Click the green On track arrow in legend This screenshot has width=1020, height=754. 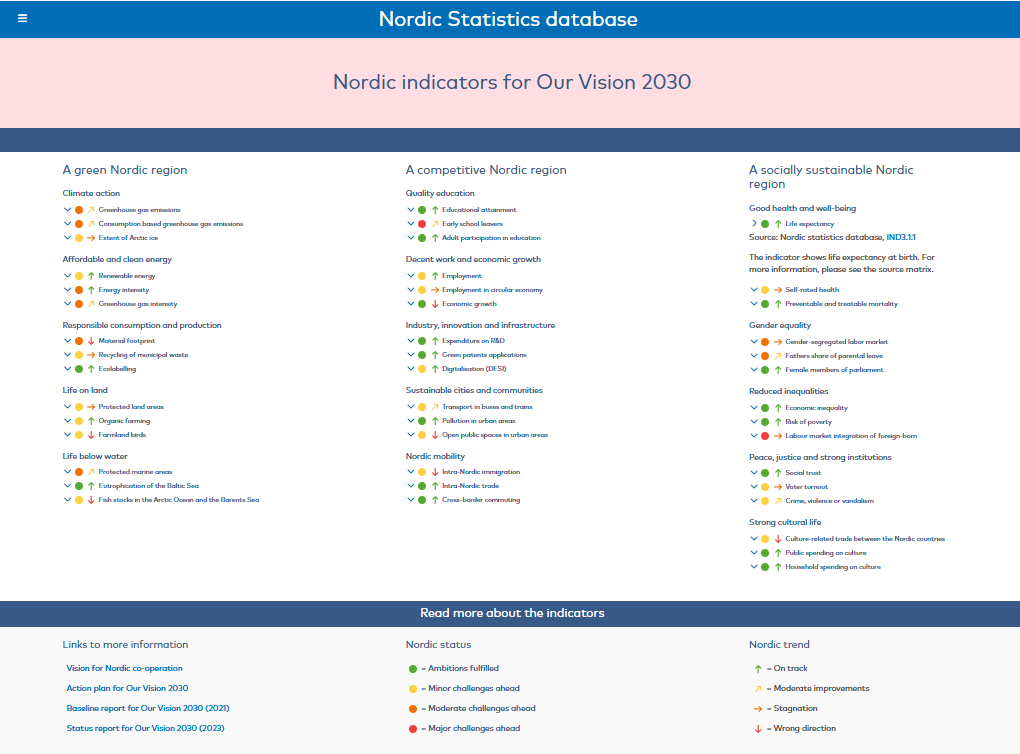coord(758,668)
